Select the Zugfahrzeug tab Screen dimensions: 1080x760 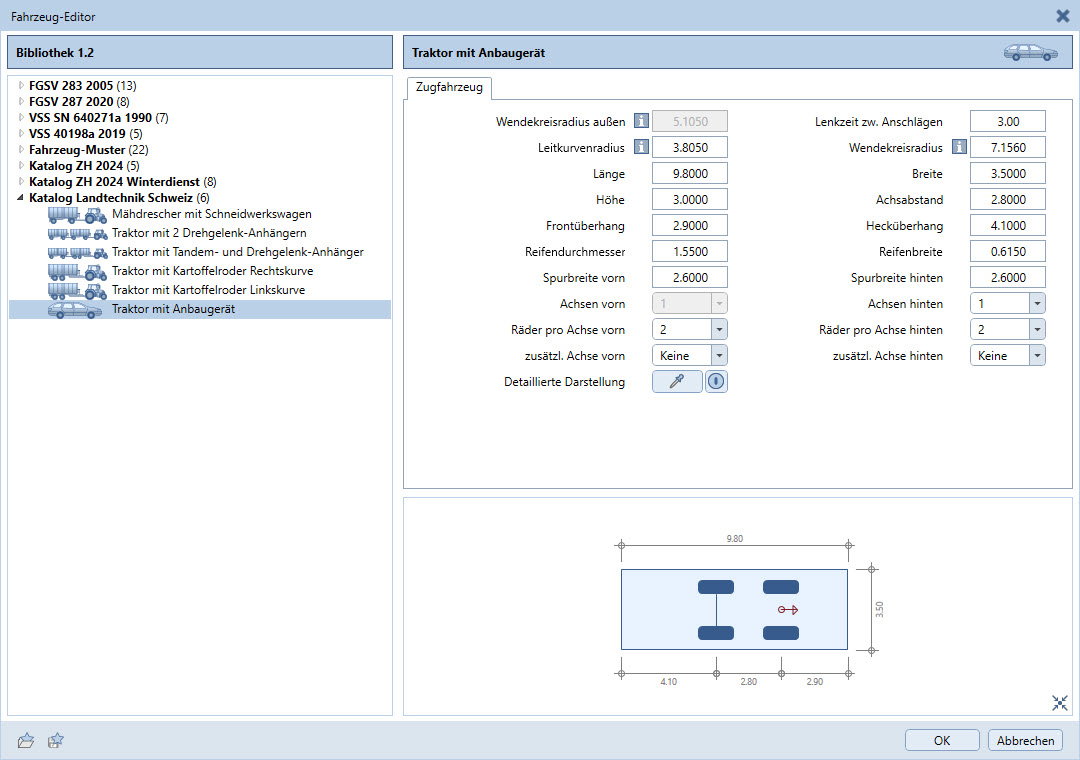coord(449,88)
